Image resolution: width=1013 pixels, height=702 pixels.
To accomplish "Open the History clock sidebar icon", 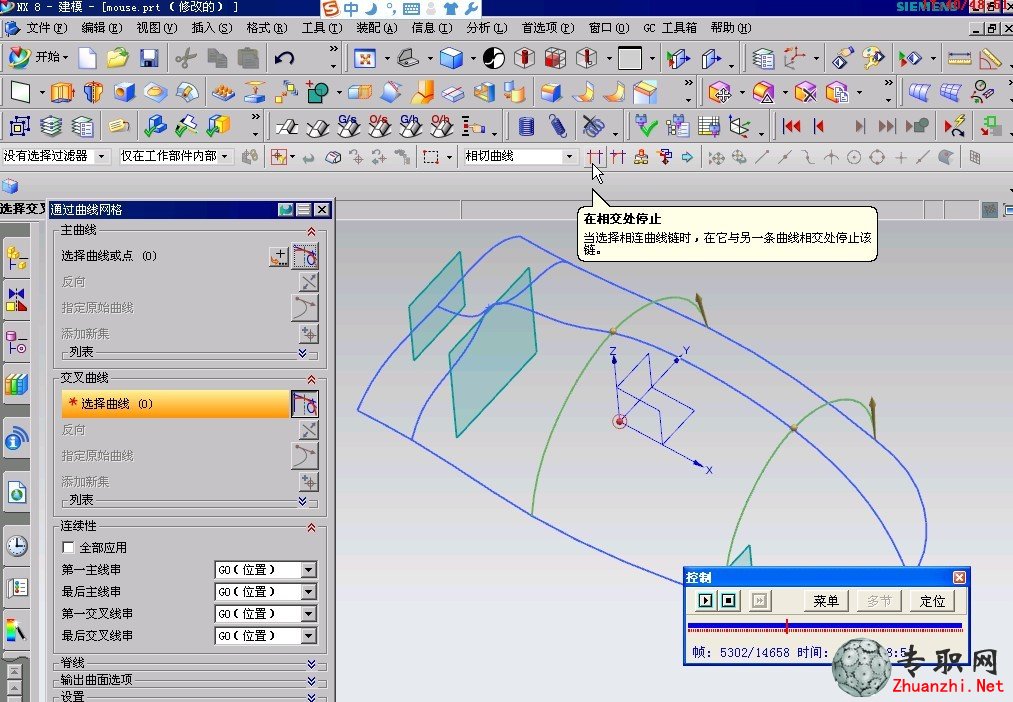I will click(x=17, y=546).
